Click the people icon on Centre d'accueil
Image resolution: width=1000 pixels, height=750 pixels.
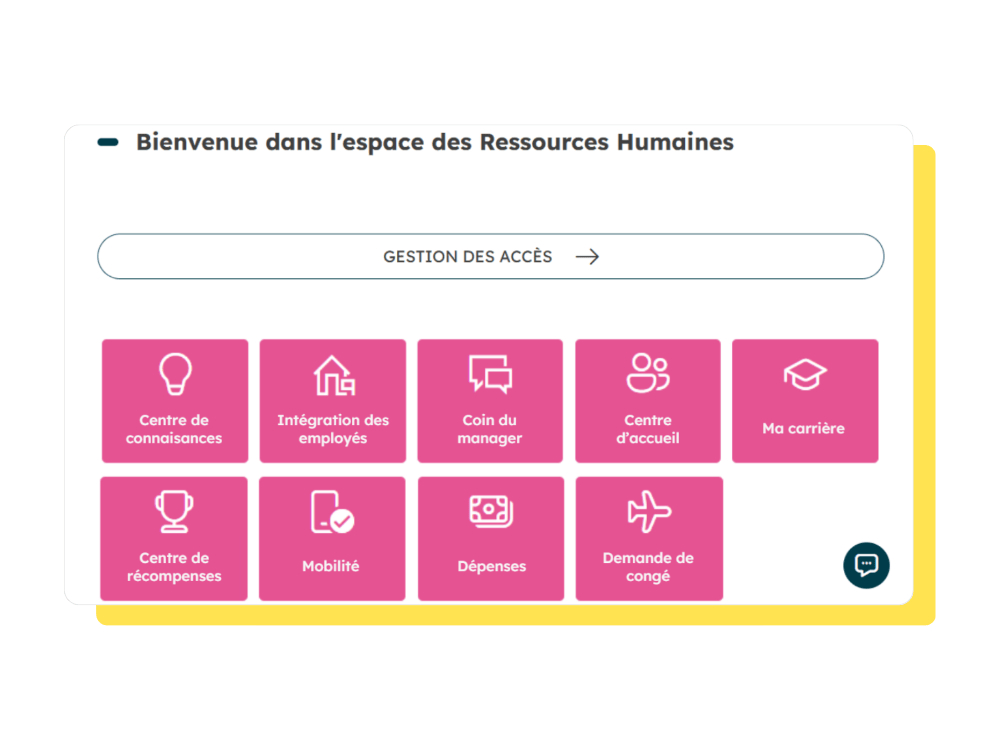pyautogui.click(x=648, y=372)
